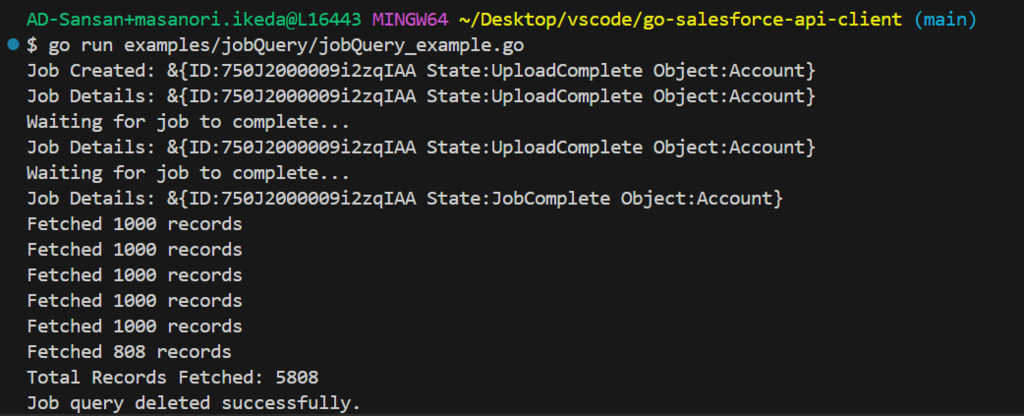Viewport: 1024px width, 416px height.
Task: Click the go run command line
Action: tap(275, 46)
